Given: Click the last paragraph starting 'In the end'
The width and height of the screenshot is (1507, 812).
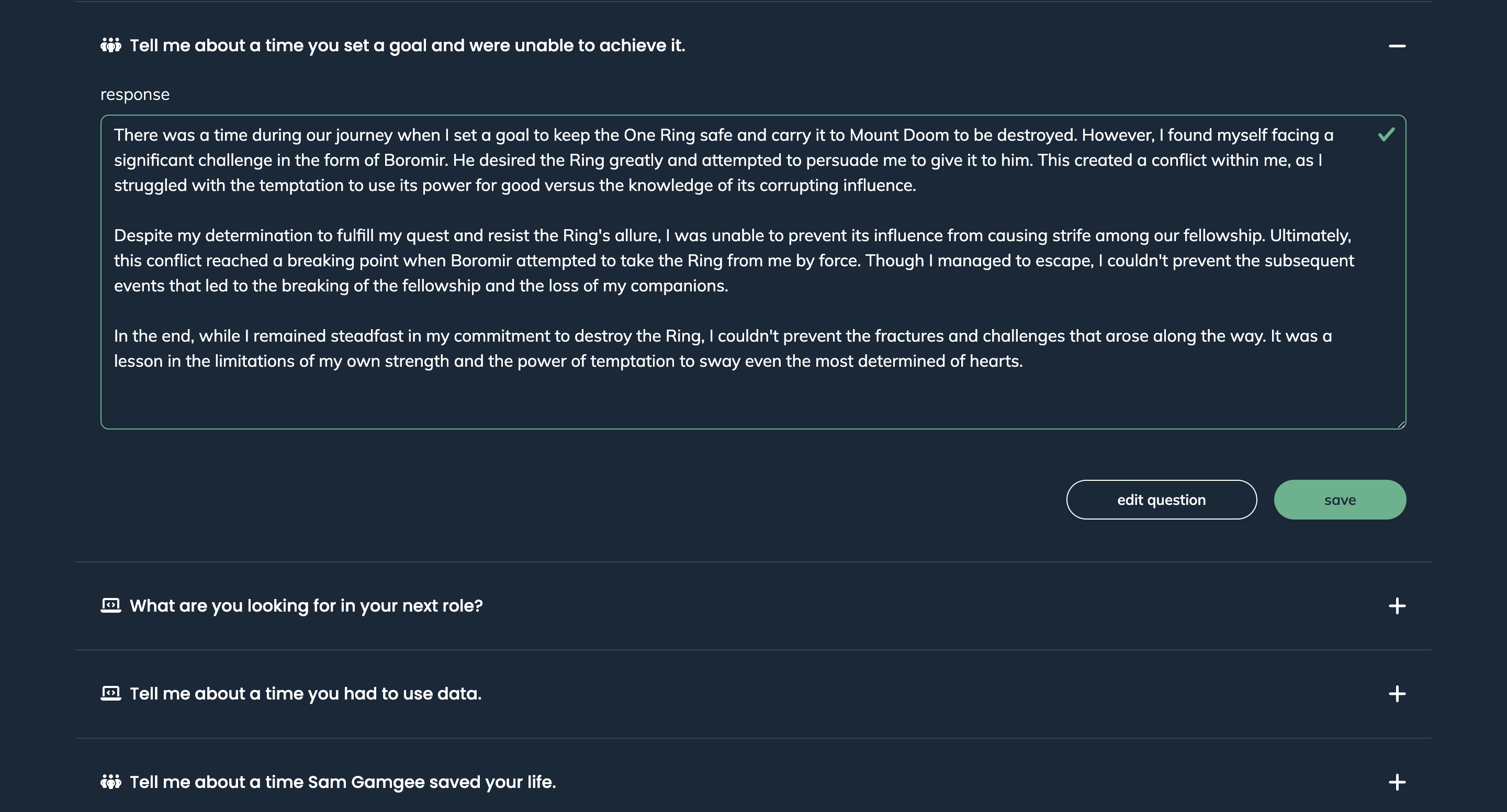Looking at the screenshot, I should (x=723, y=348).
